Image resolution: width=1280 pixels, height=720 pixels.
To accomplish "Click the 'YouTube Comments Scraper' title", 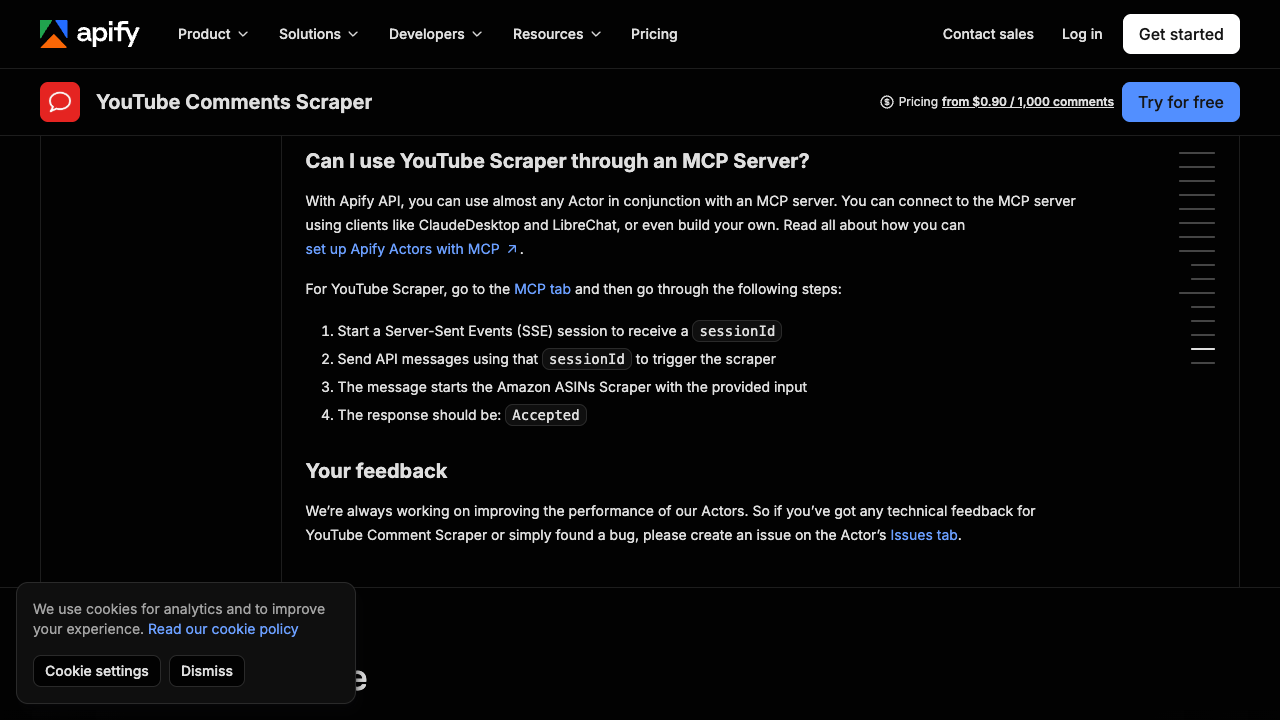I will pos(234,102).
